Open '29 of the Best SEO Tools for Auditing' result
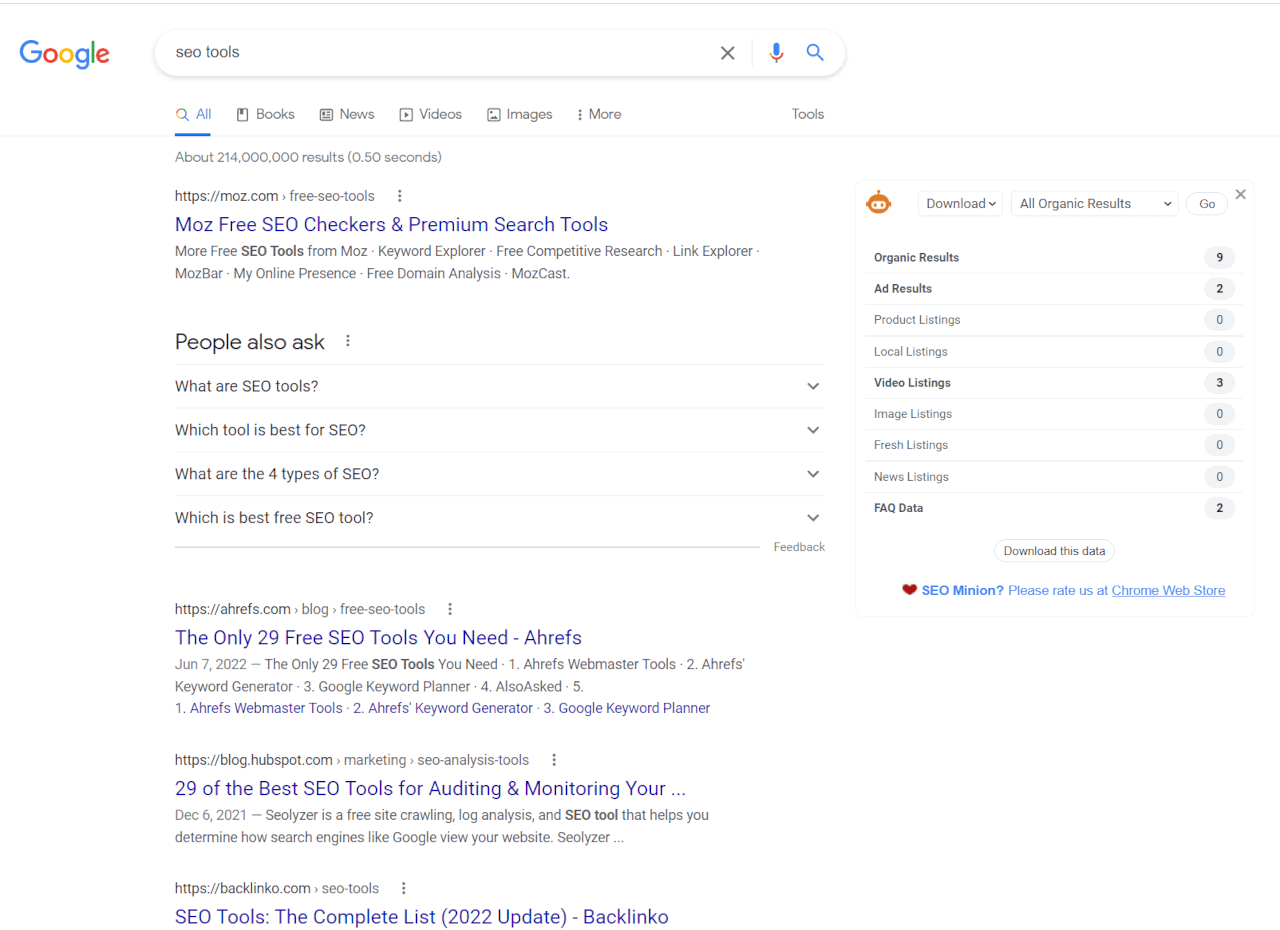Image resolution: width=1280 pixels, height=930 pixels. (430, 788)
